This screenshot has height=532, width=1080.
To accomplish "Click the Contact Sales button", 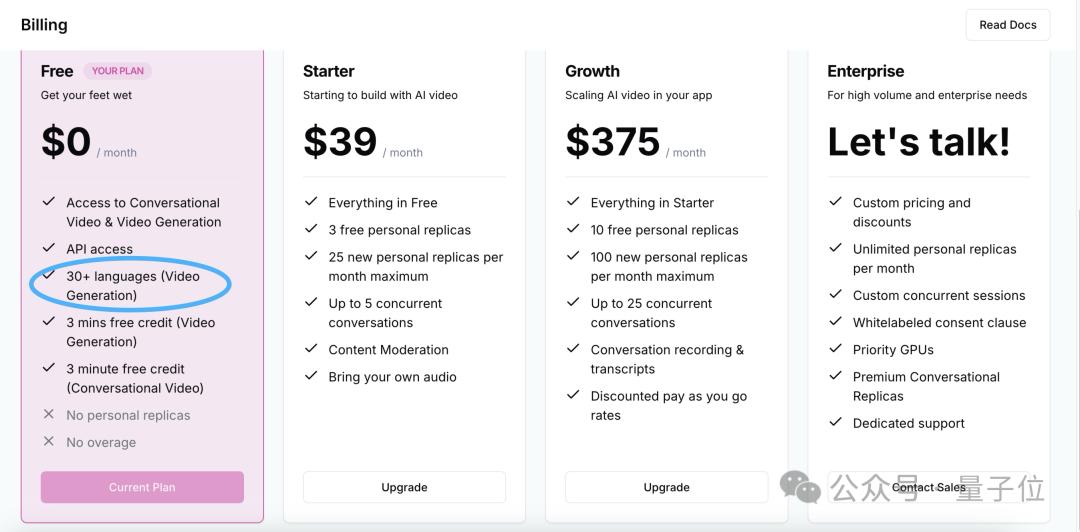I will (x=928, y=487).
